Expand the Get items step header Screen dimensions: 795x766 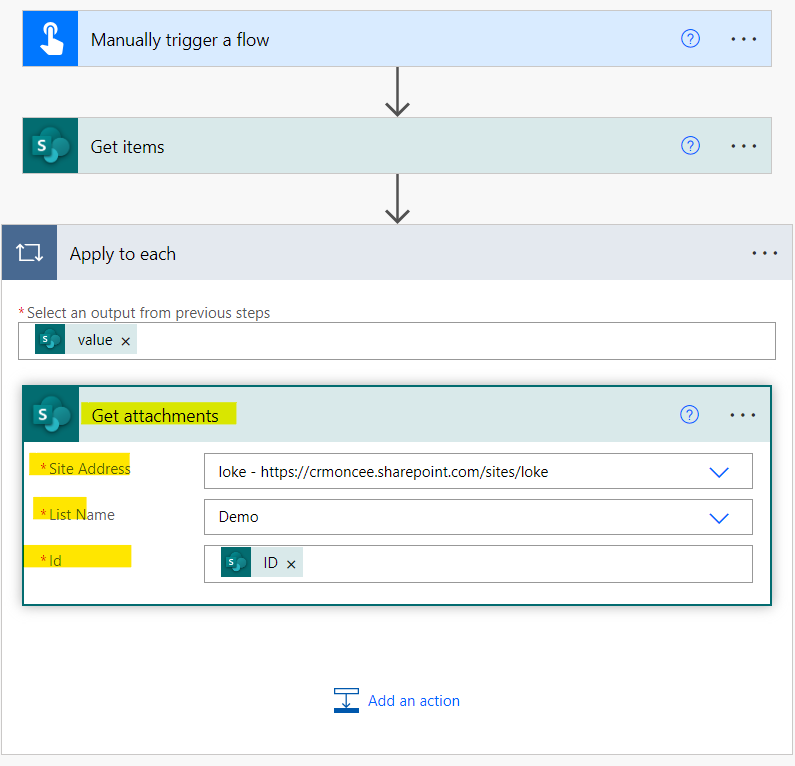click(397, 146)
